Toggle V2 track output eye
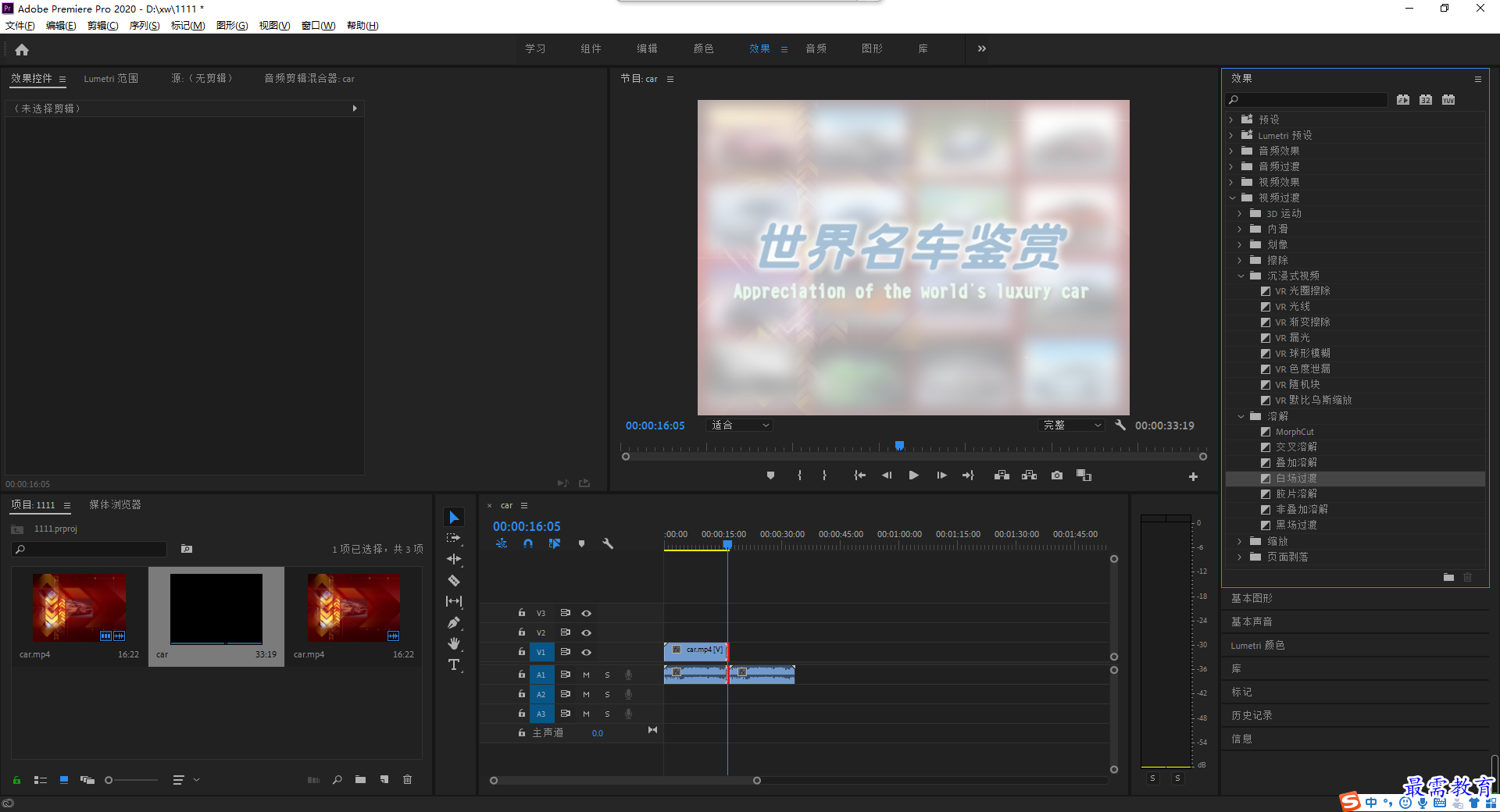Screen dimensions: 1500x812 586,632
